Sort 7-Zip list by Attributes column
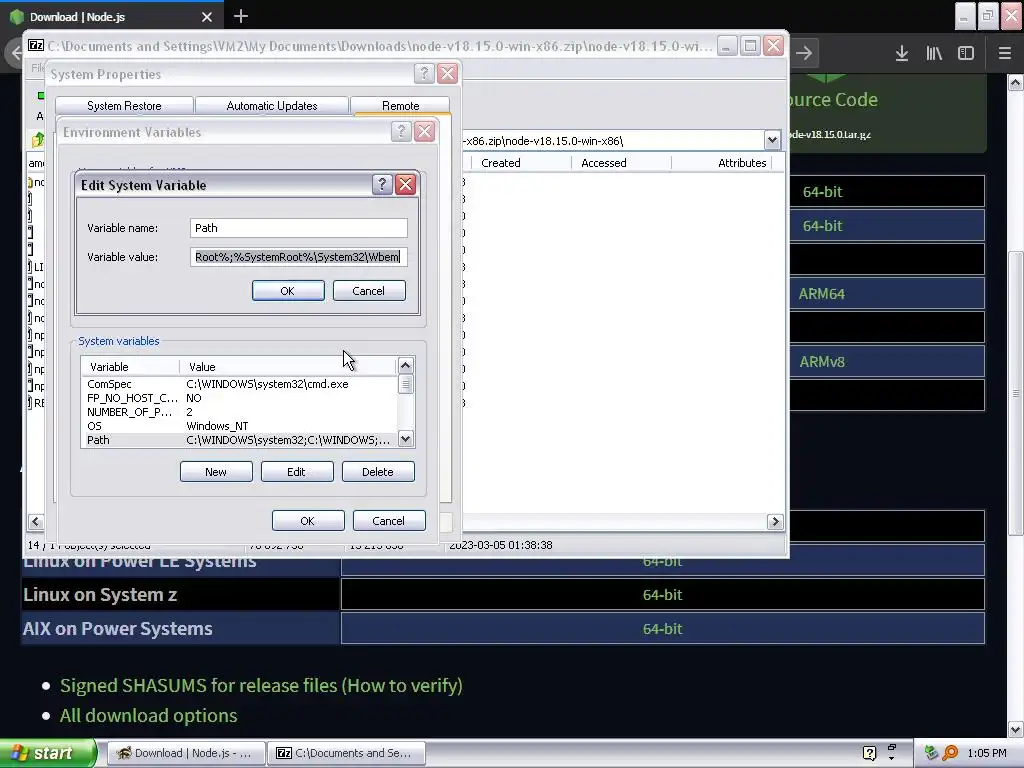1024x768 pixels. (x=722, y=163)
